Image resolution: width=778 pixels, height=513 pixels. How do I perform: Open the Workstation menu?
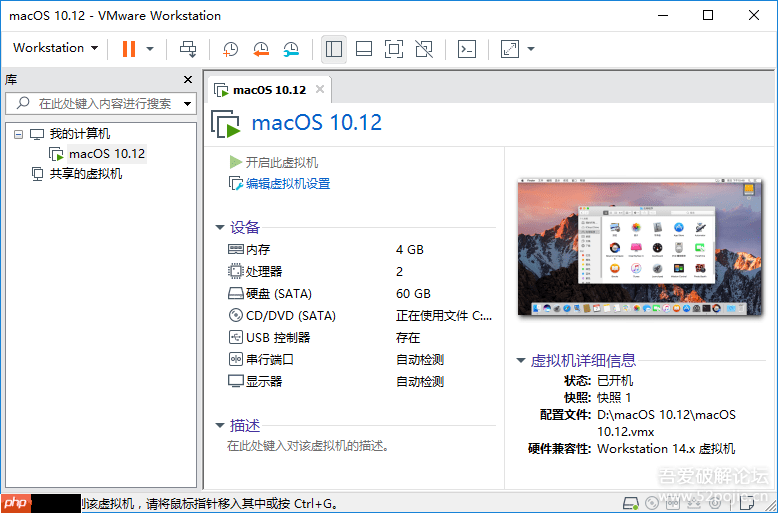pos(55,48)
